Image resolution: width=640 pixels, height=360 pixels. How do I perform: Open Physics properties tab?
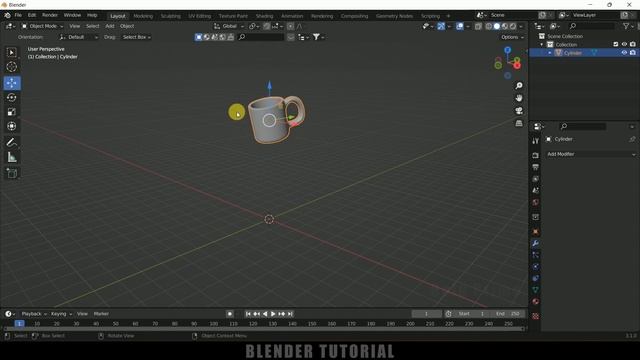(x=536, y=267)
